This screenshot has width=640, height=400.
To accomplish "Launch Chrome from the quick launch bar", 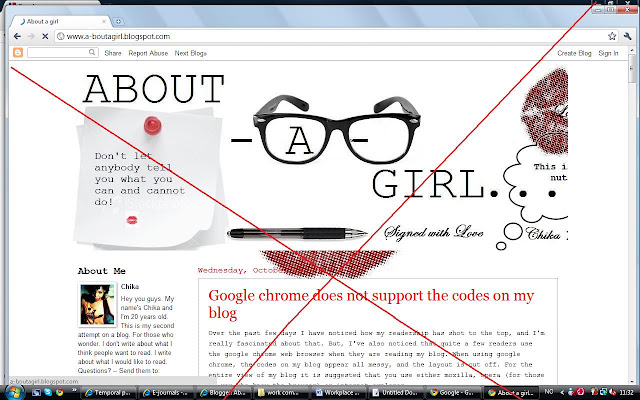I will point(60,393).
